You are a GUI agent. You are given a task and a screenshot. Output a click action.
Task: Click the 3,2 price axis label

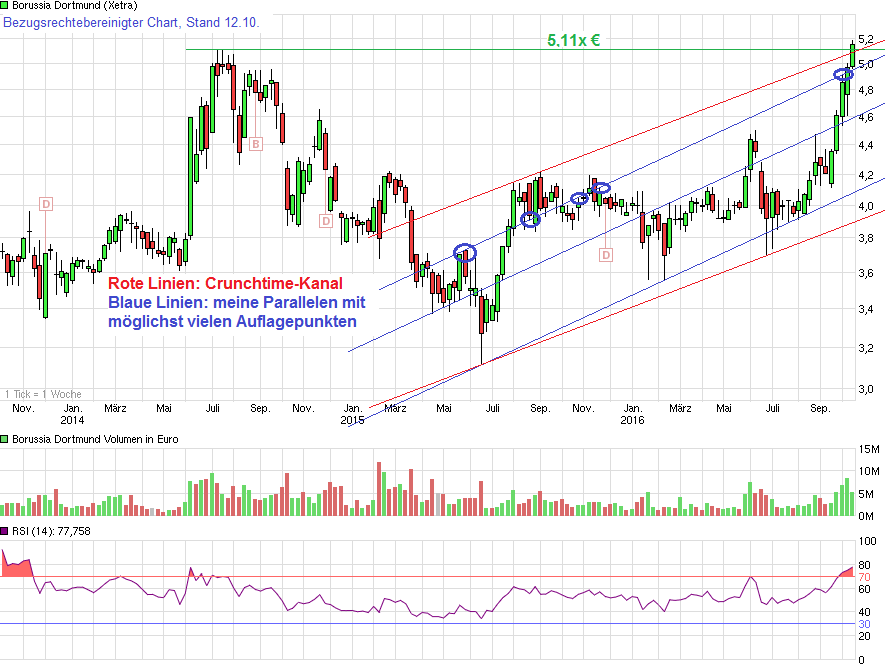[866, 348]
